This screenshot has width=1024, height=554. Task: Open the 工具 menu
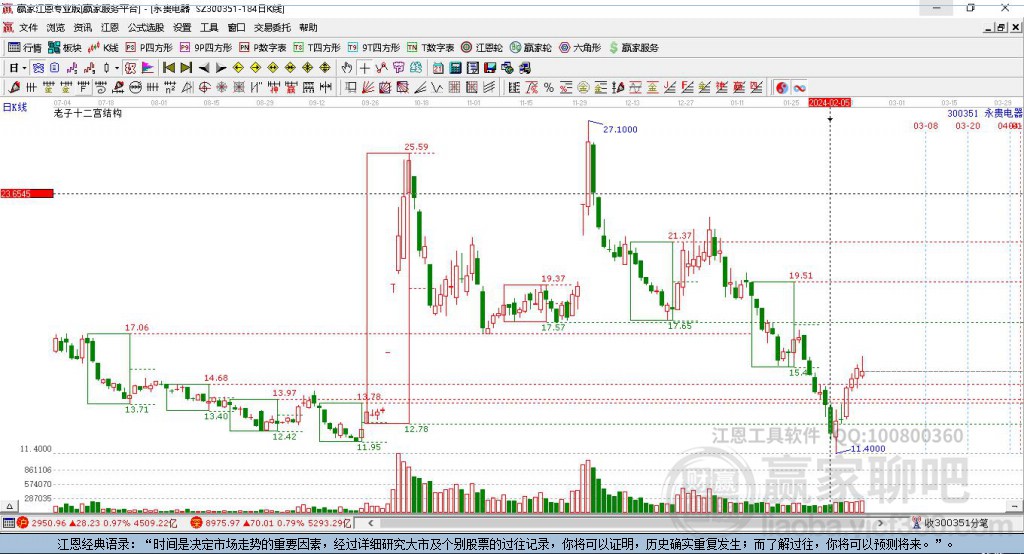coord(209,27)
